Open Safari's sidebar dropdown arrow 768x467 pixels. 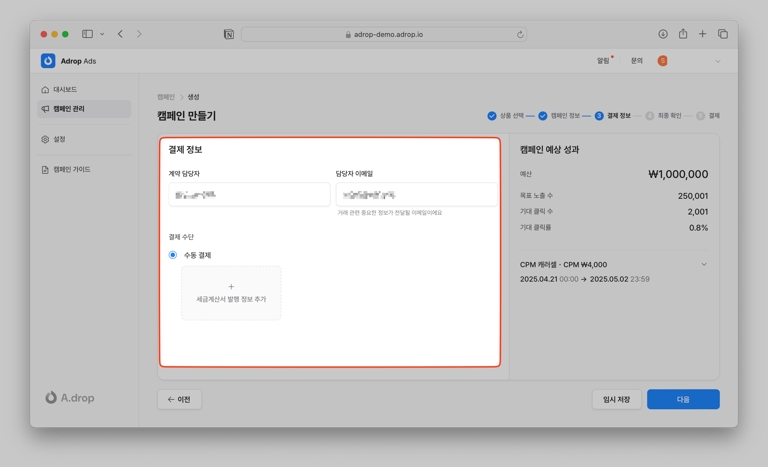click(102, 34)
